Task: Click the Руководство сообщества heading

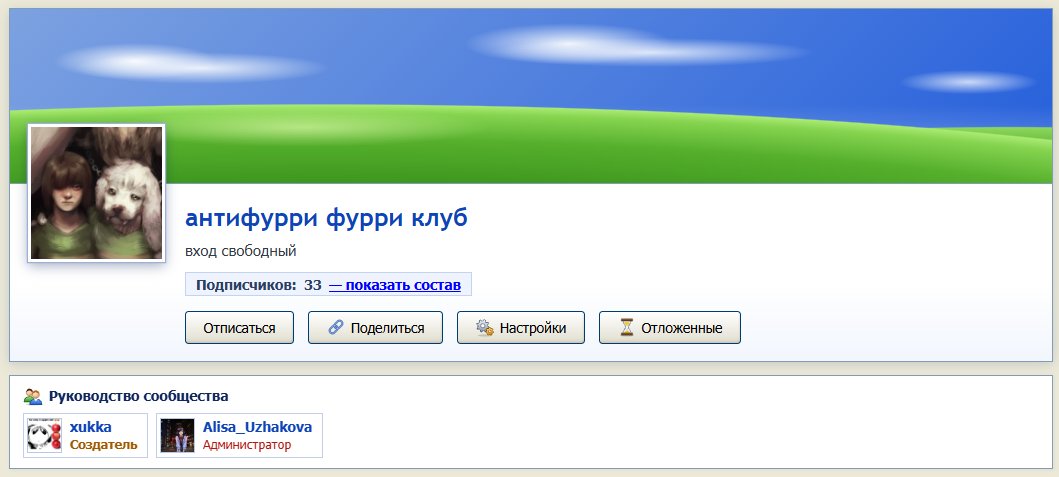Action: [x=138, y=397]
